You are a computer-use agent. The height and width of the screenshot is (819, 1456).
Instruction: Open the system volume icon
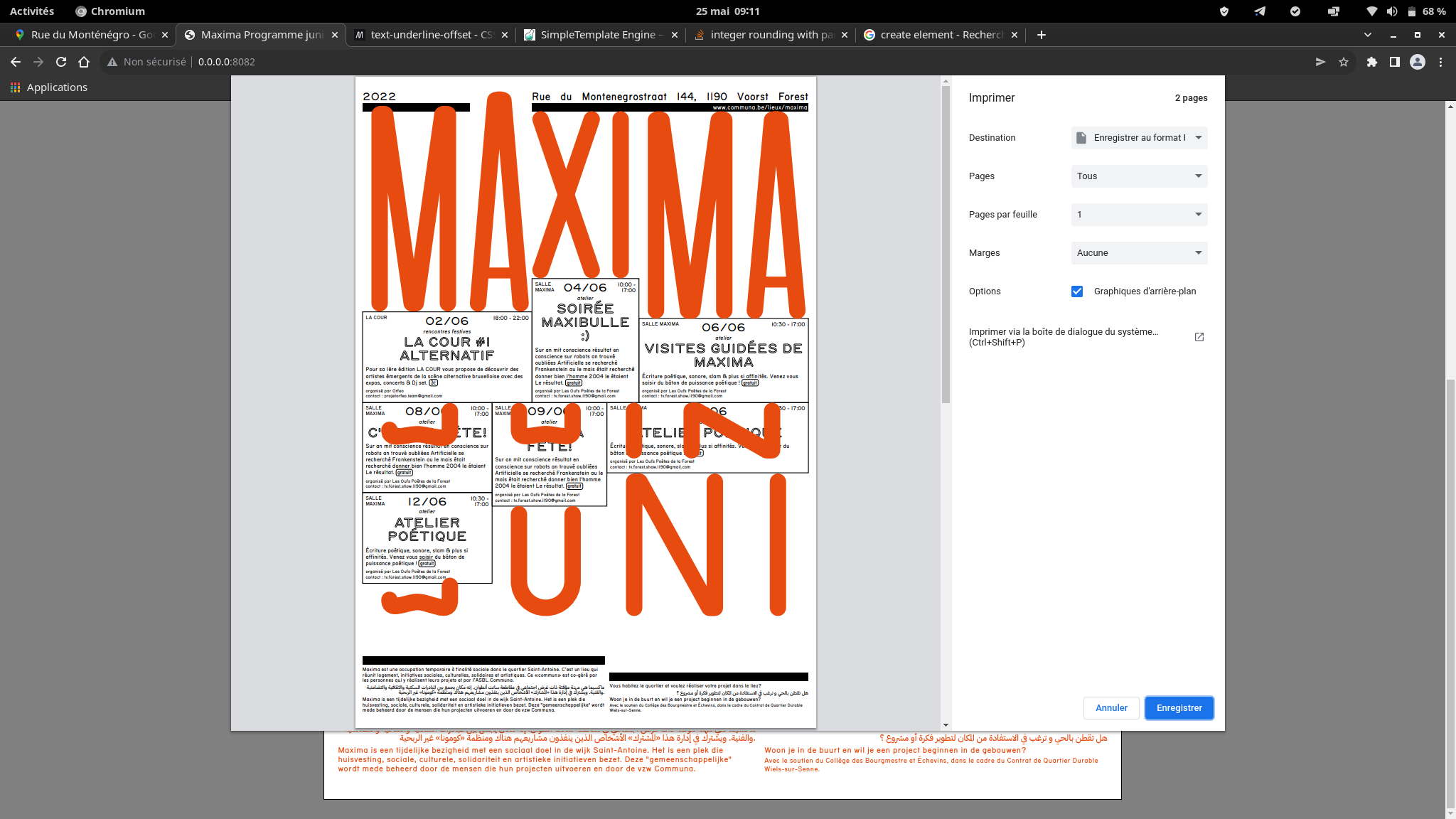pyautogui.click(x=1392, y=11)
